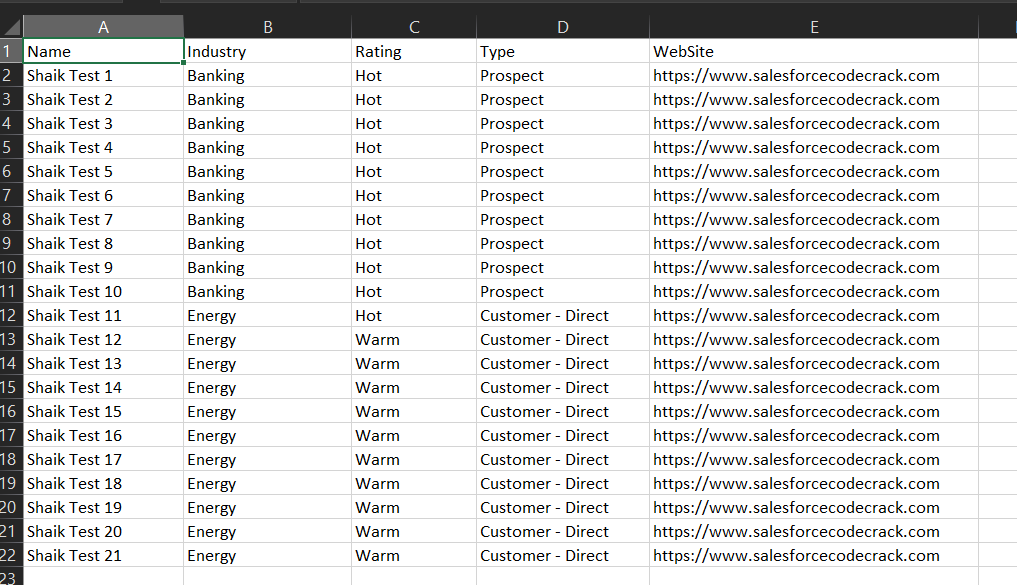Click the Rating header cell

coord(414,51)
